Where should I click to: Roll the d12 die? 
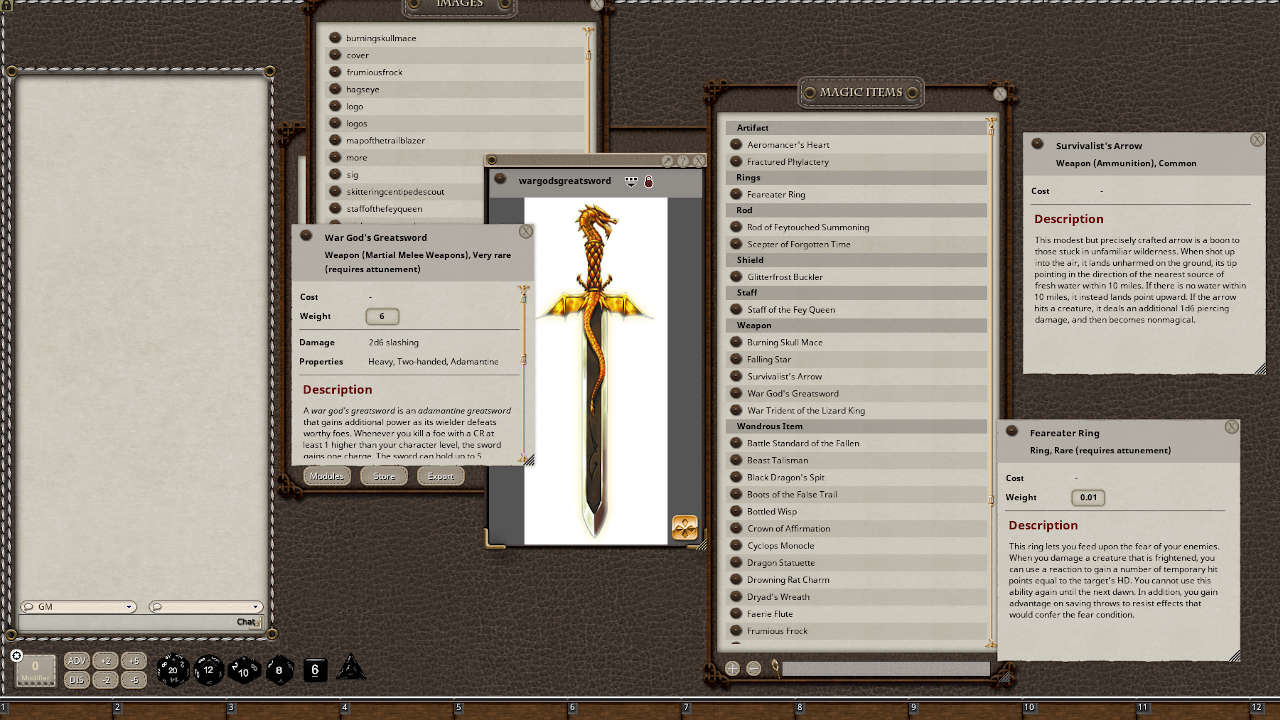(208, 670)
